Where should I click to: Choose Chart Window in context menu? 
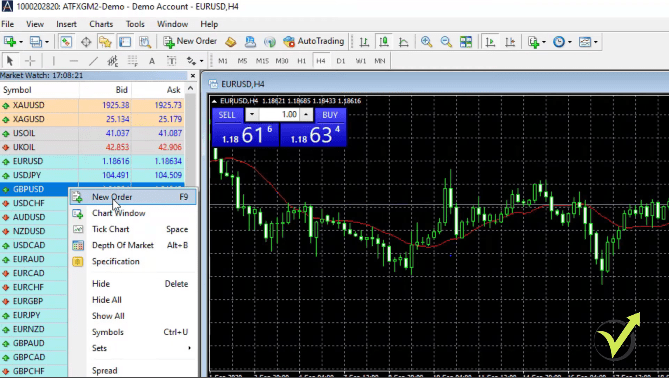133,213
